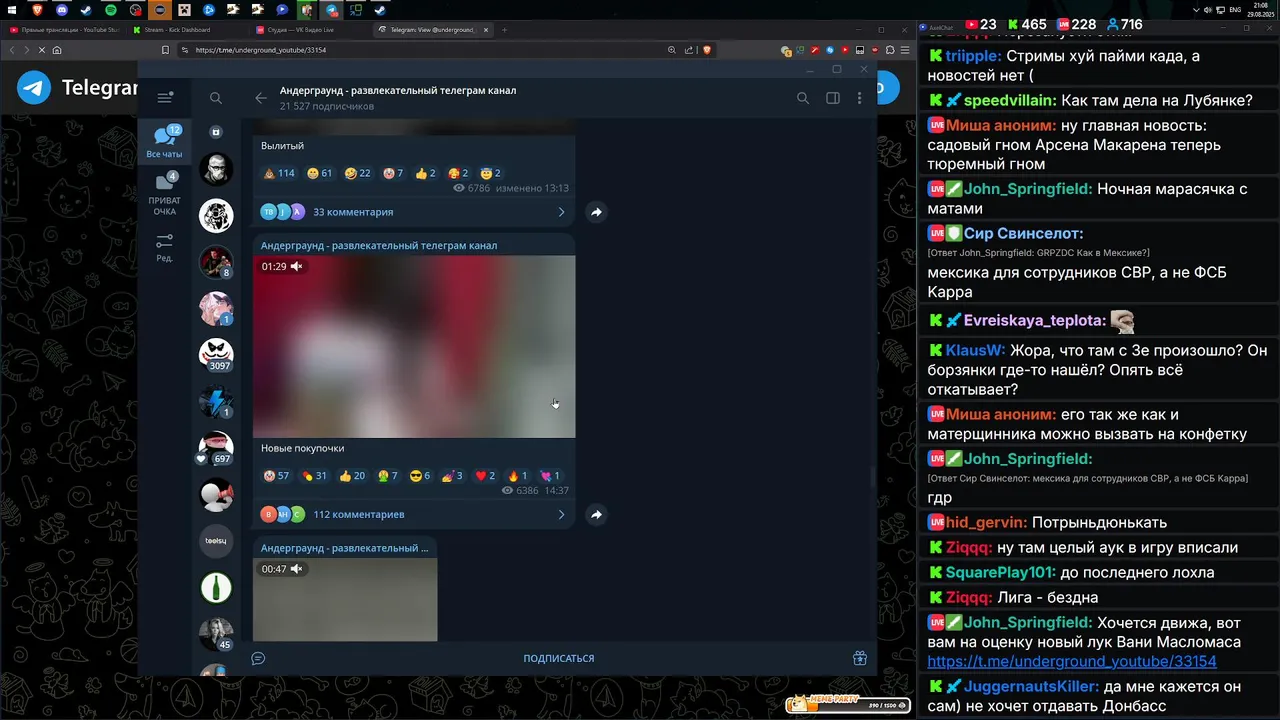
Task: Toggle poop reaction with 114 count
Action: point(279,173)
